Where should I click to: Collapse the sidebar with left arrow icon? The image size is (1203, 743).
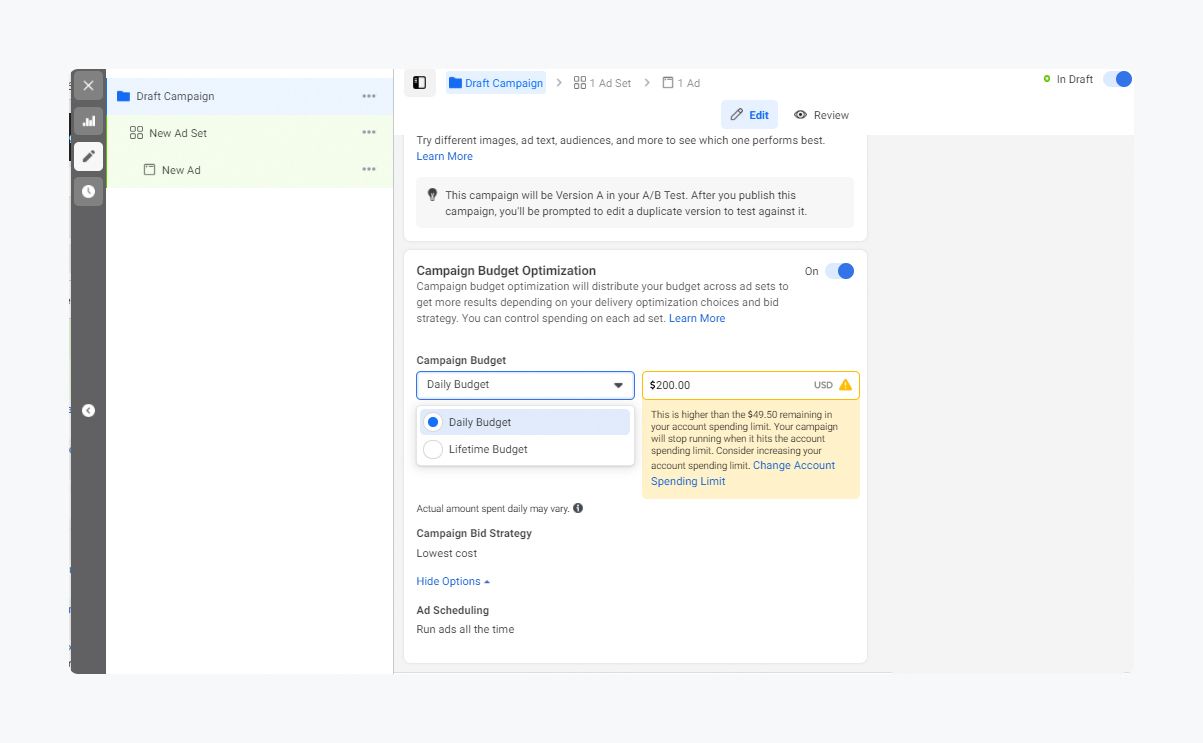point(88,410)
